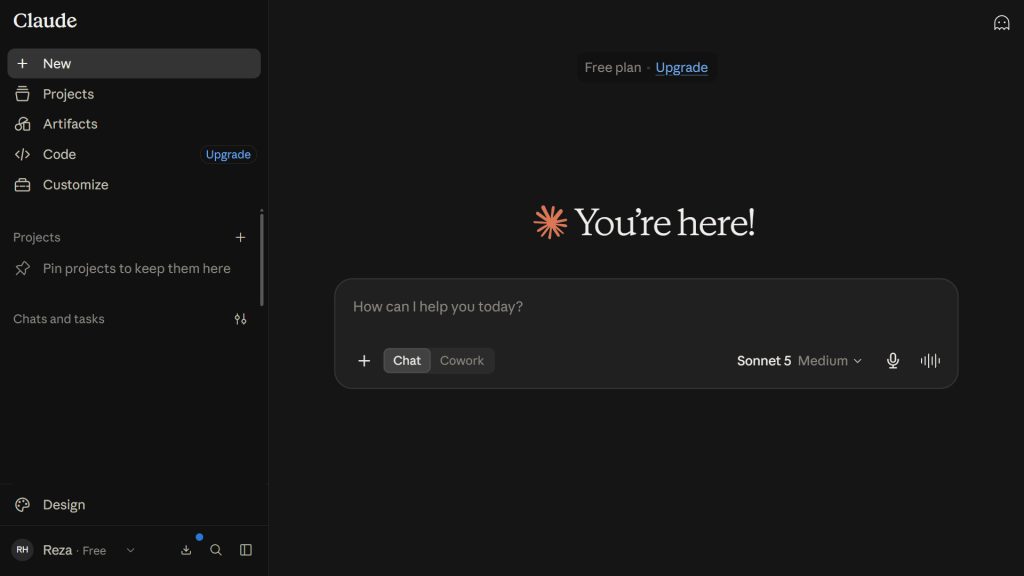Viewport: 1024px width, 576px height.
Task: Click the 'Pin projects to keep them here' text
Action: tap(136, 268)
